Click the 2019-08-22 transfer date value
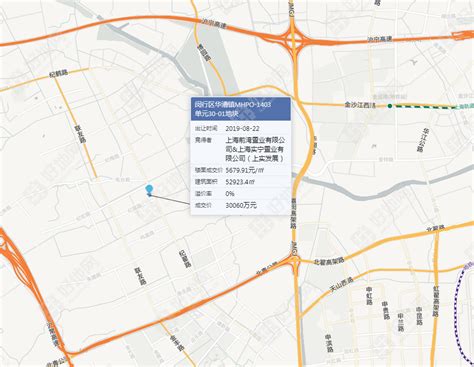Screen dimensions: 474x367 click(x=242, y=129)
